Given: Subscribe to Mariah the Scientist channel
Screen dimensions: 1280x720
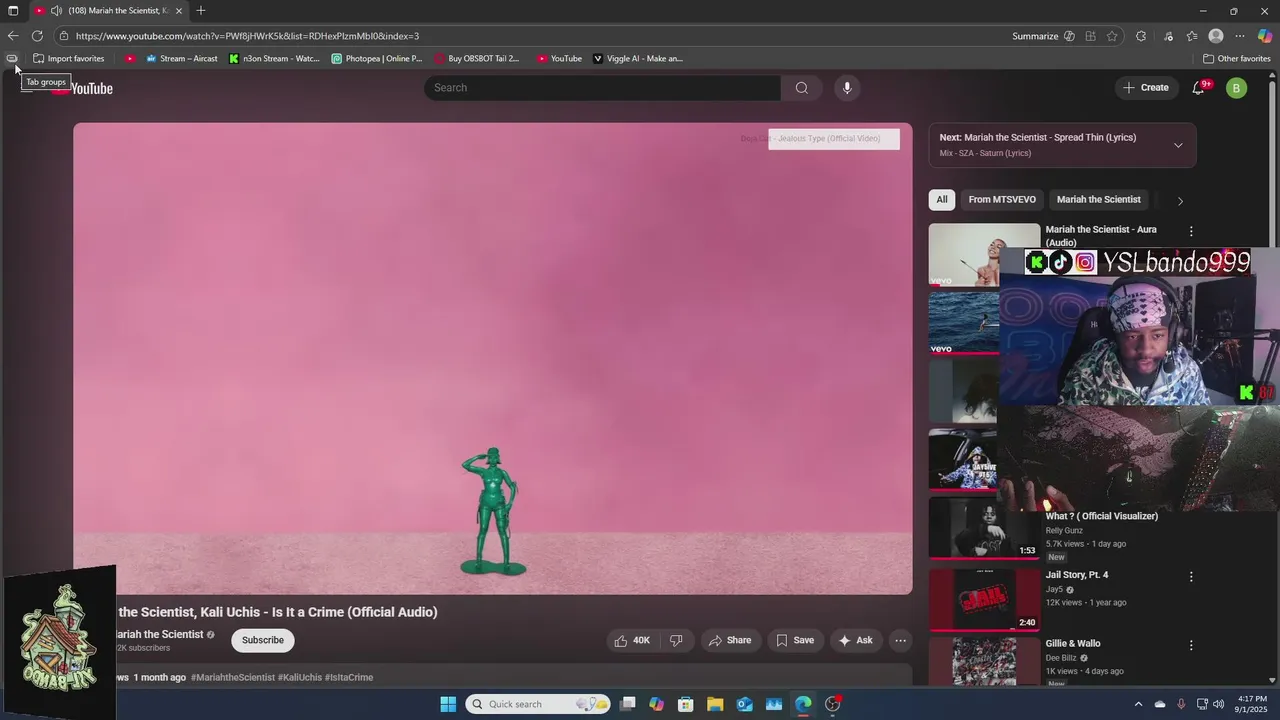Looking at the screenshot, I should point(263,640).
